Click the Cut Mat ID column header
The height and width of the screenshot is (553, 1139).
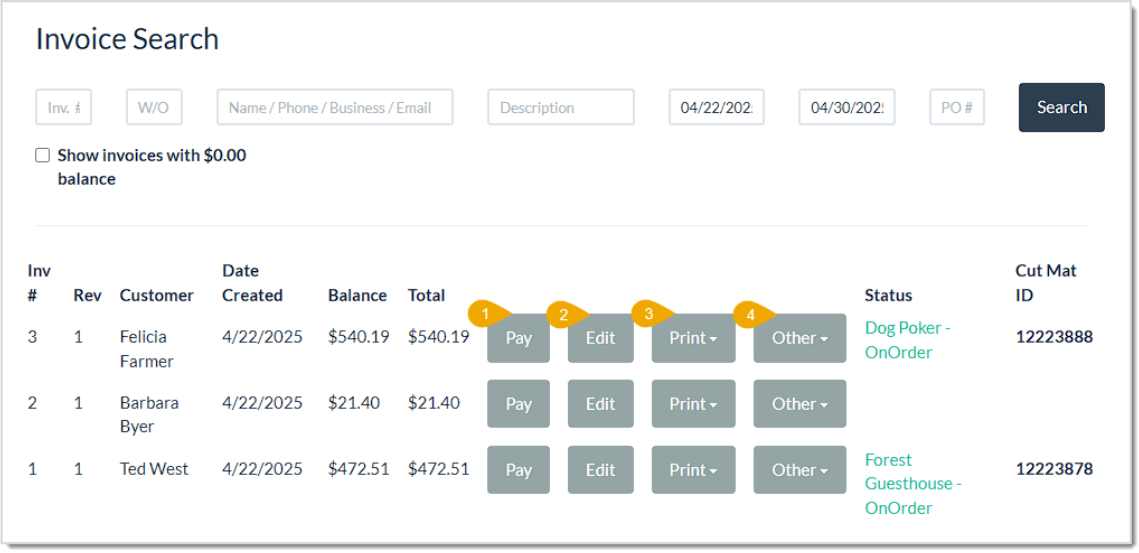tap(1046, 283)
